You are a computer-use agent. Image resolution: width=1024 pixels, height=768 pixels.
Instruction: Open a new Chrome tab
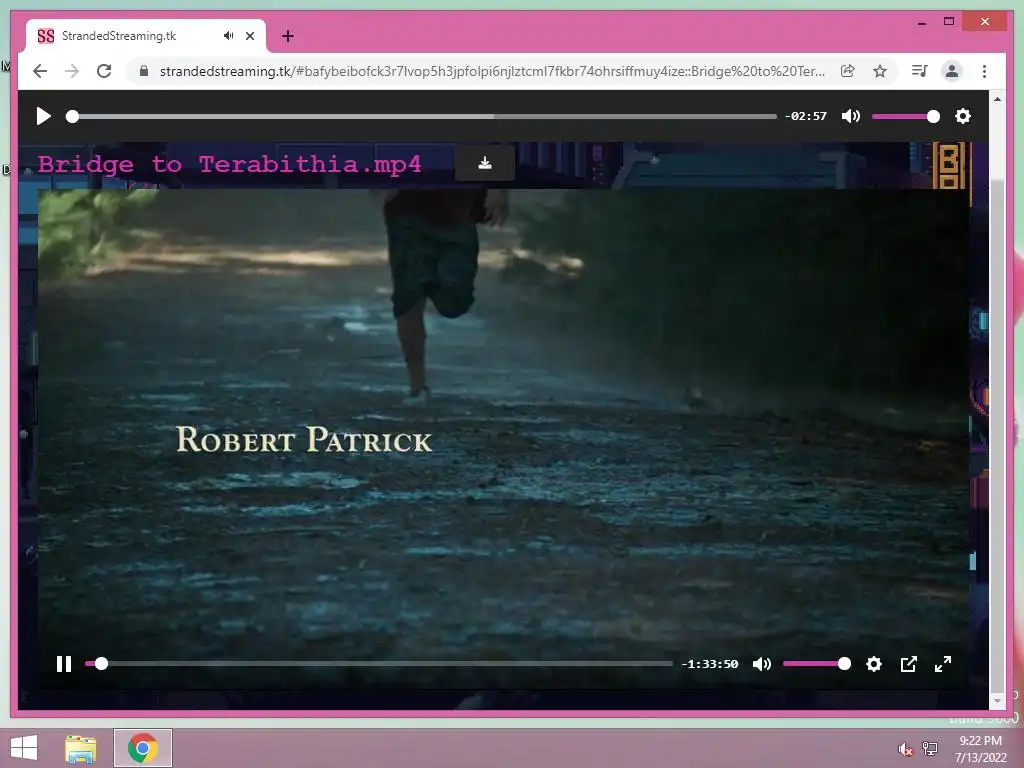click(x=287, y=36)
